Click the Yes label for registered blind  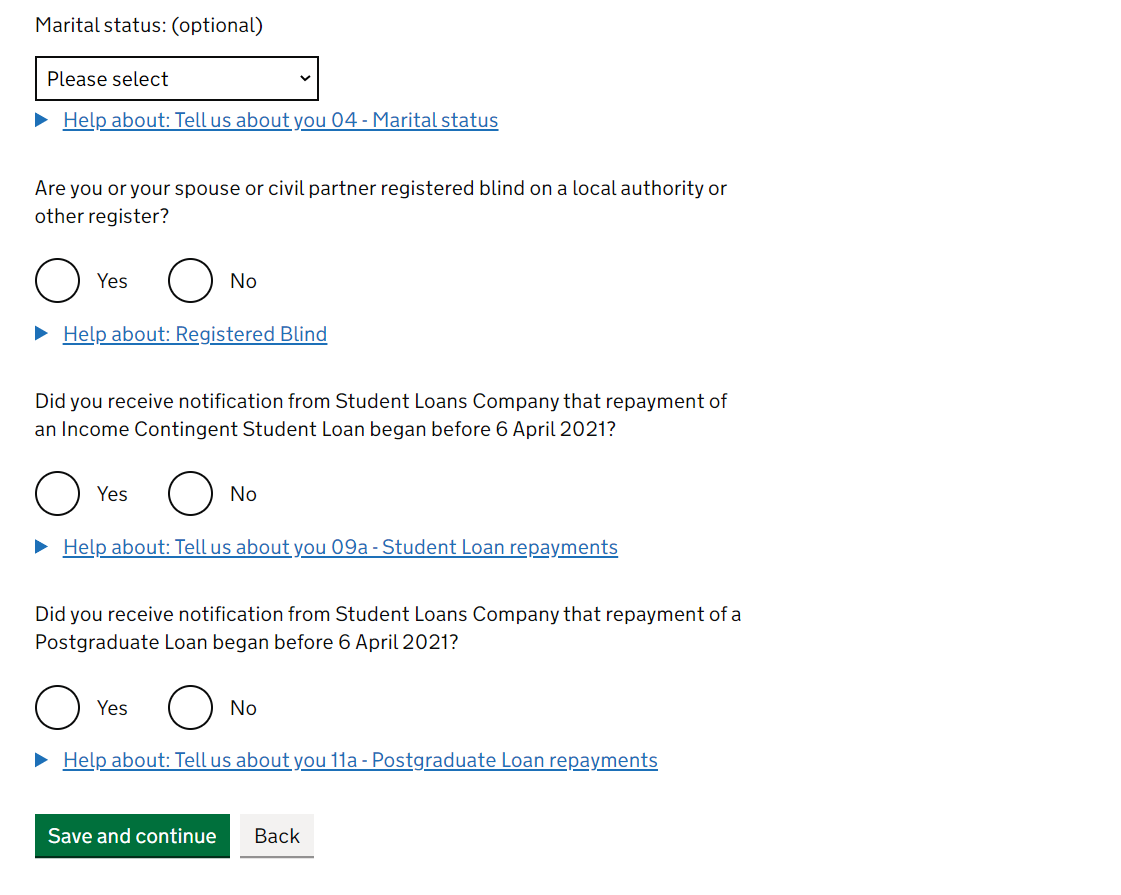pyautogui.click(x=112, y=281)
